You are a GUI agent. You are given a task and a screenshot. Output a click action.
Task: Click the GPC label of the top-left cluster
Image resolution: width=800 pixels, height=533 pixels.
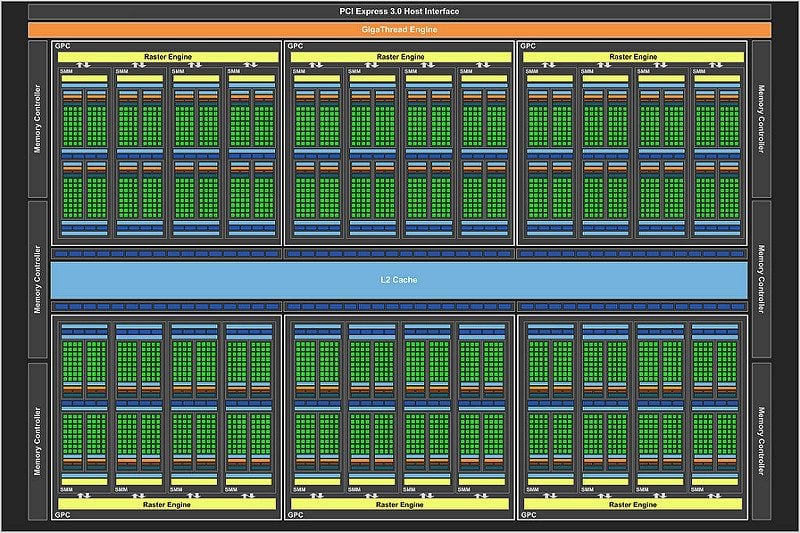(62, 46)
